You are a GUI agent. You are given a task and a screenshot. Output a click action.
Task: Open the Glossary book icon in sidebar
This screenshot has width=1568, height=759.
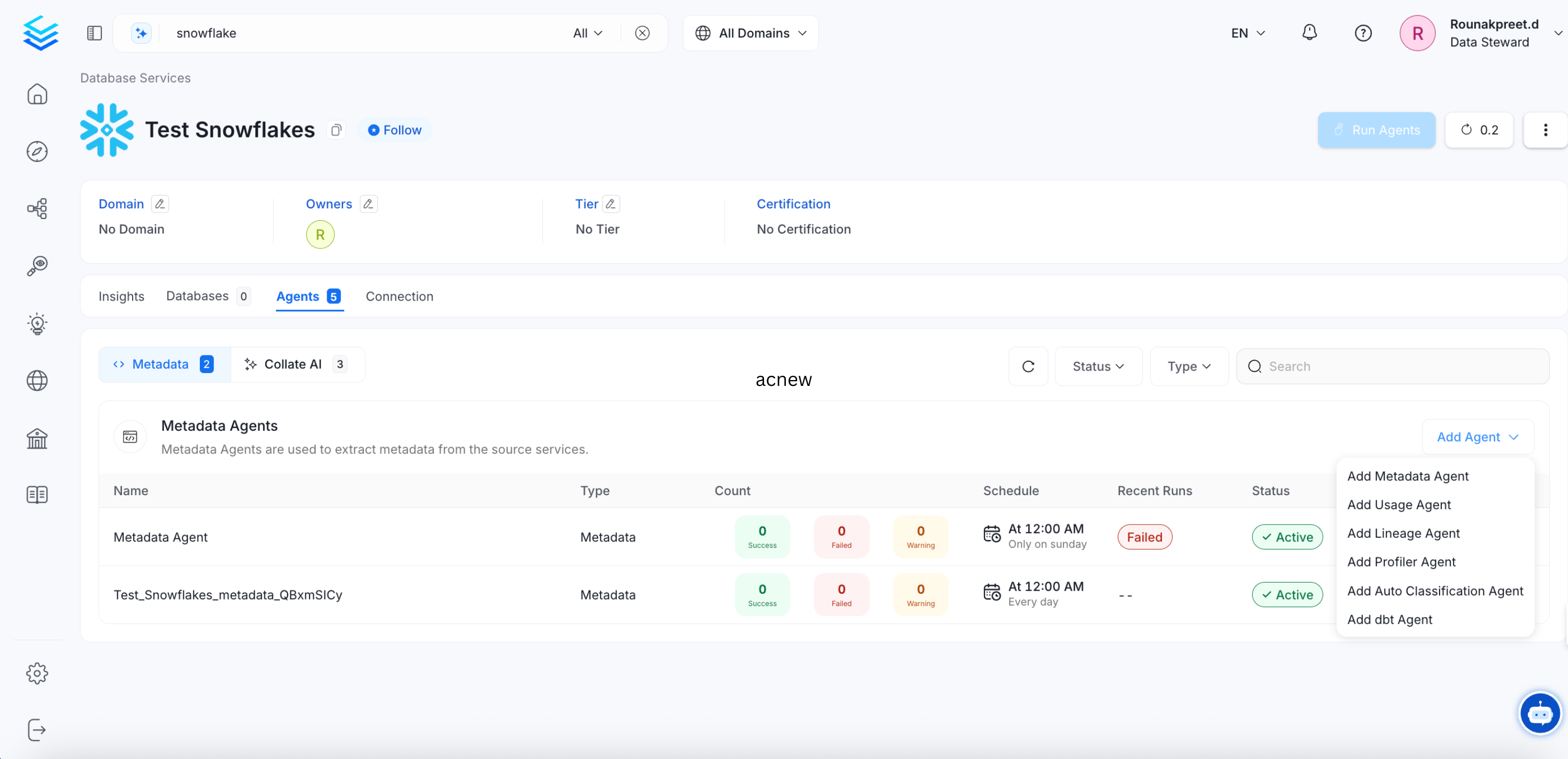point(37,494)
